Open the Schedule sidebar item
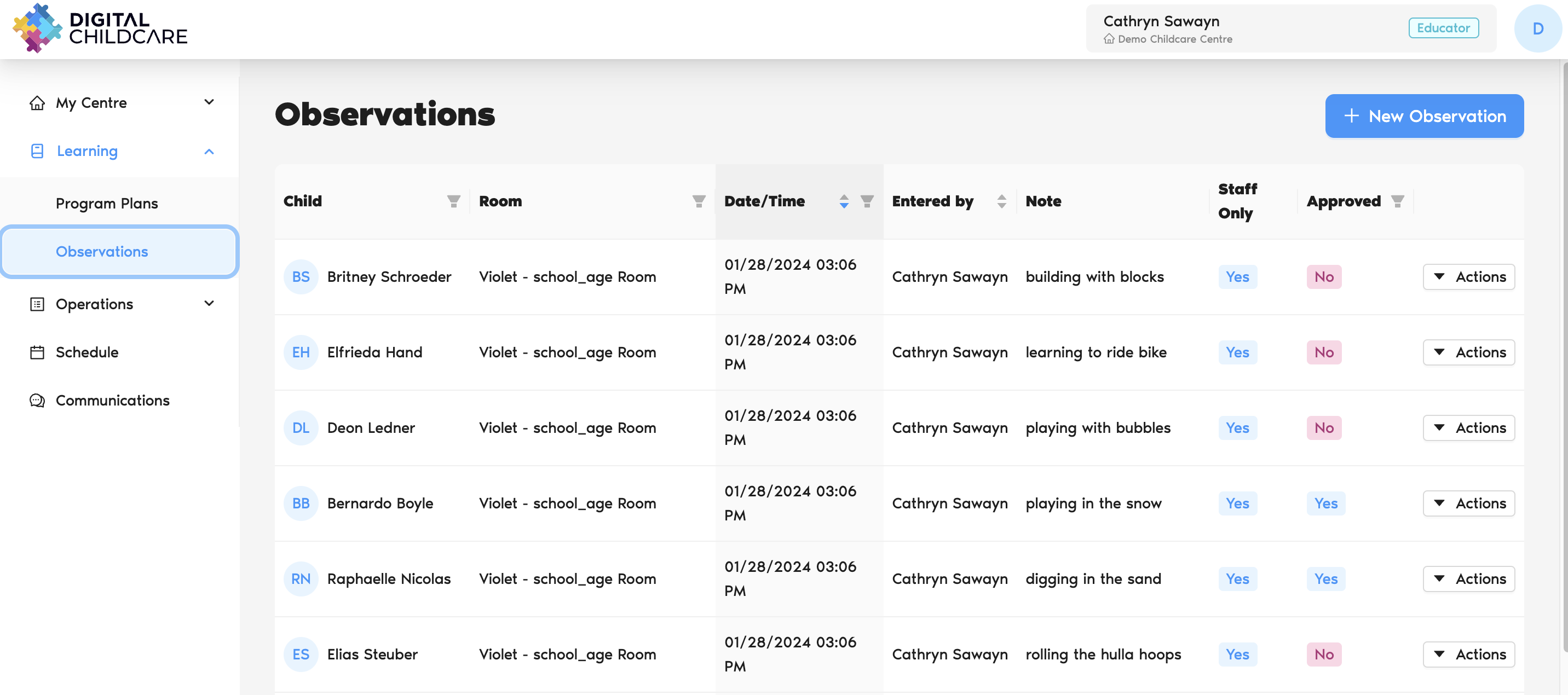The width and height of the screenshot is (1568, 695). point(87,352)
